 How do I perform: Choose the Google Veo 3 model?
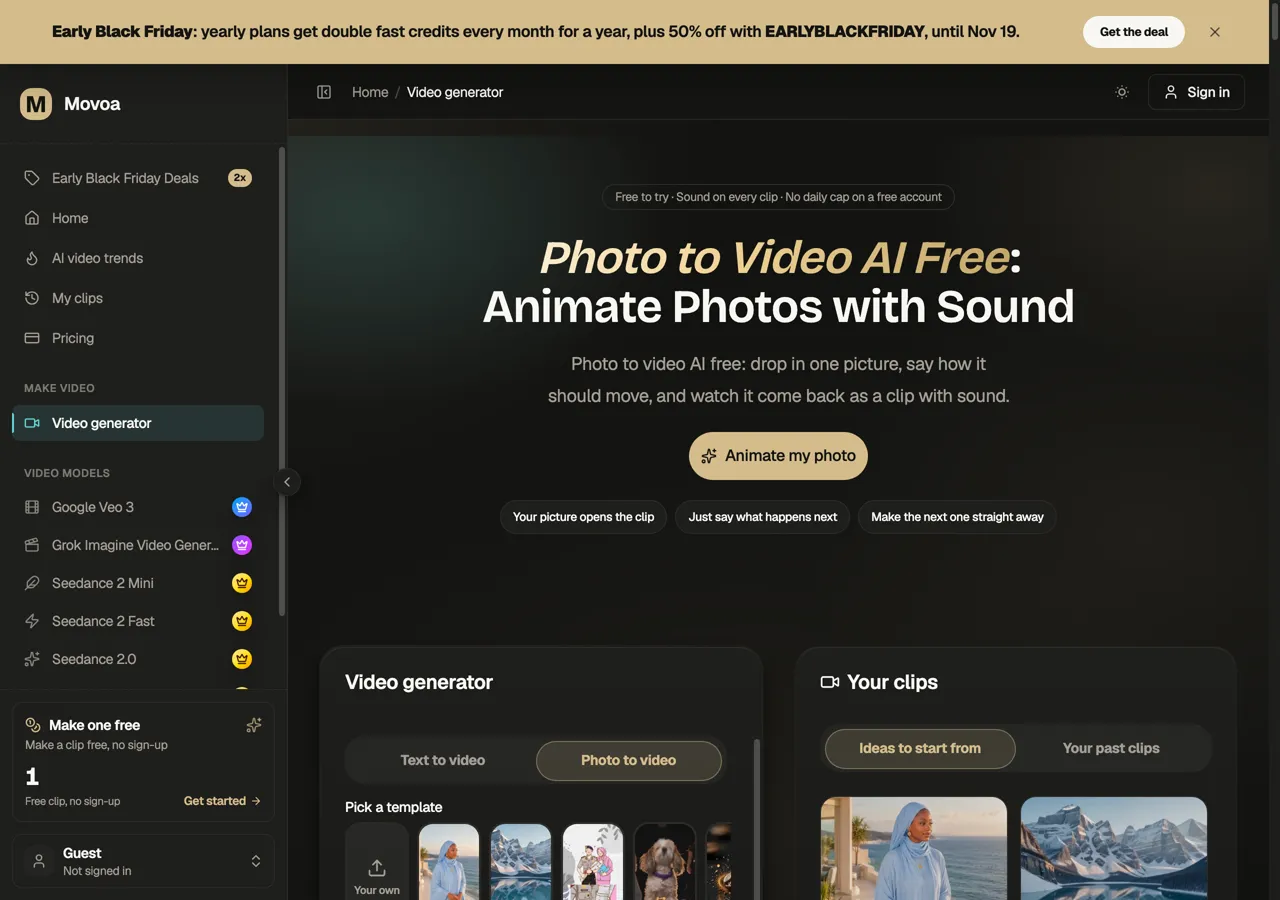tap(138, 507)
